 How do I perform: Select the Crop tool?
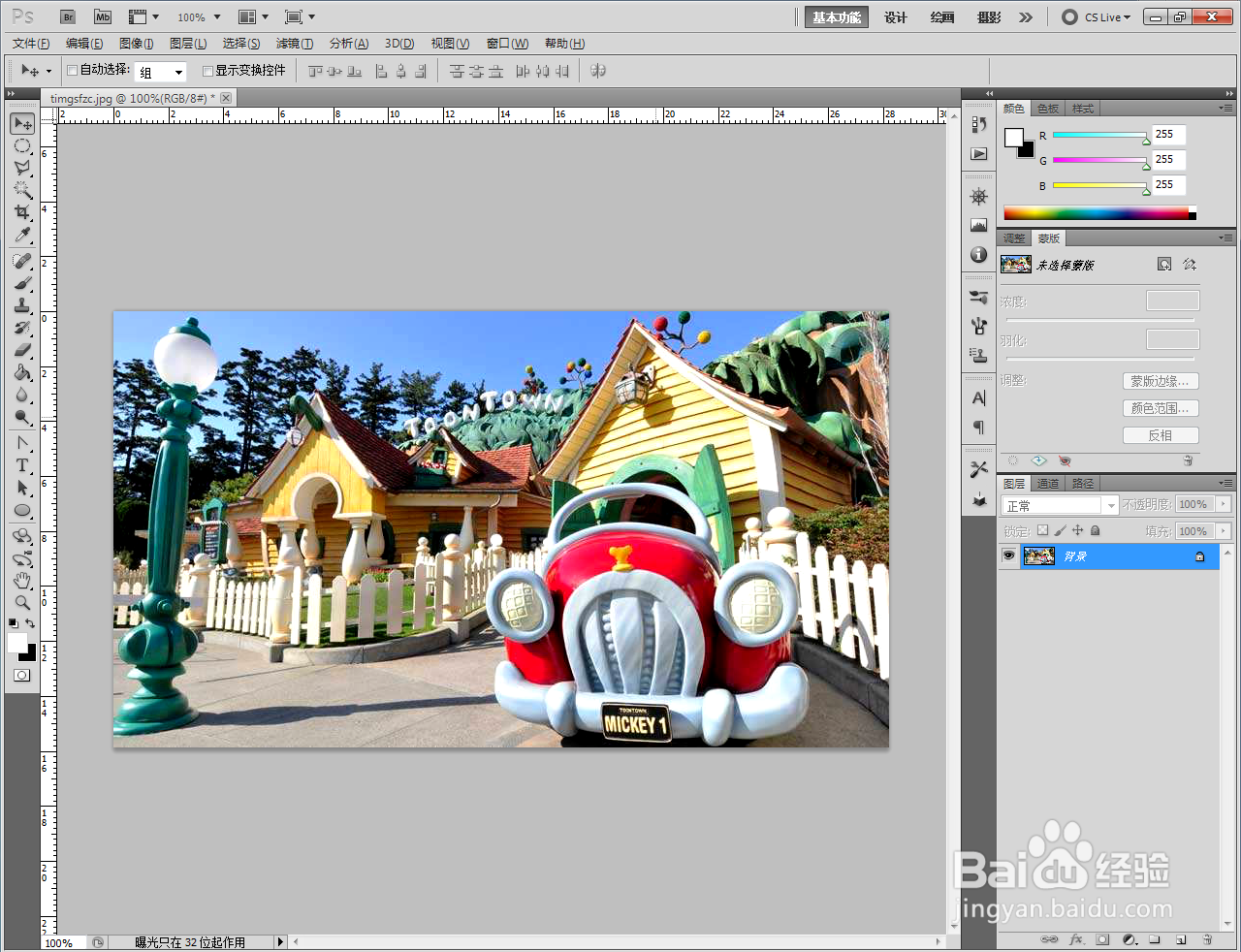[22, 212]
